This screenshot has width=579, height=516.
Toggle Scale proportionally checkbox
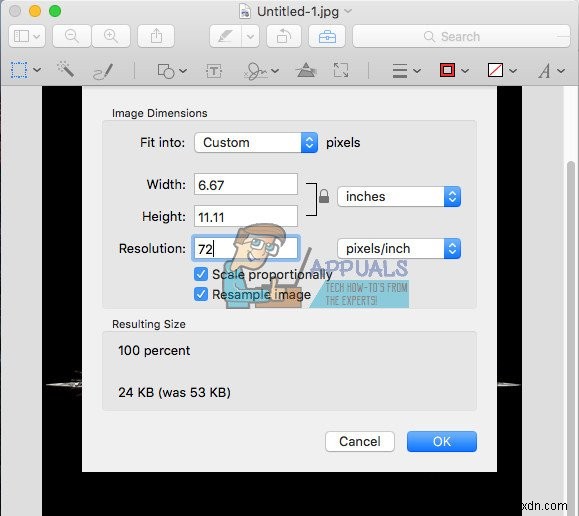tap(201, 274)
